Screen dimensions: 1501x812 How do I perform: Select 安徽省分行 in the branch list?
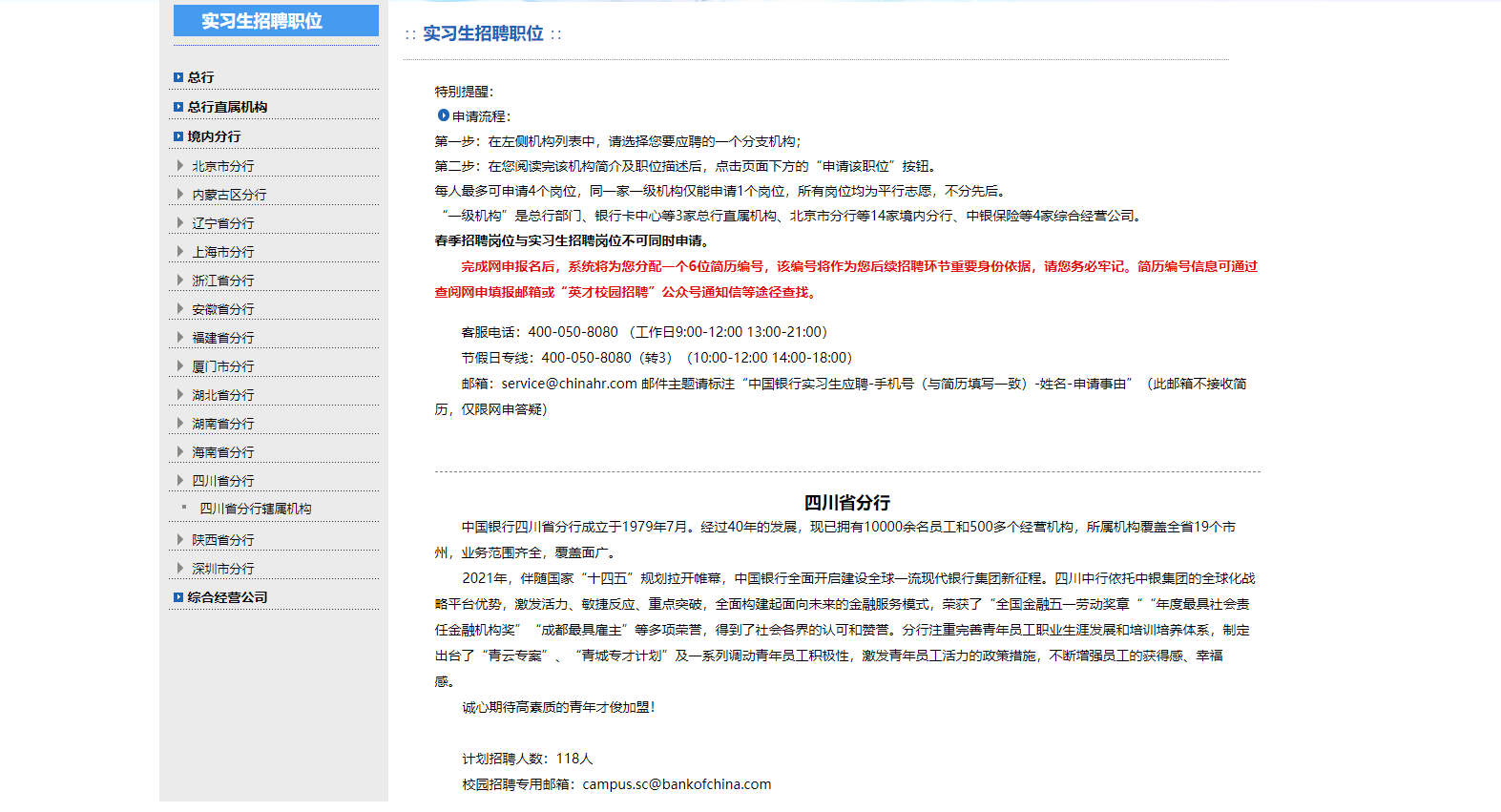[x=223, y=309]
